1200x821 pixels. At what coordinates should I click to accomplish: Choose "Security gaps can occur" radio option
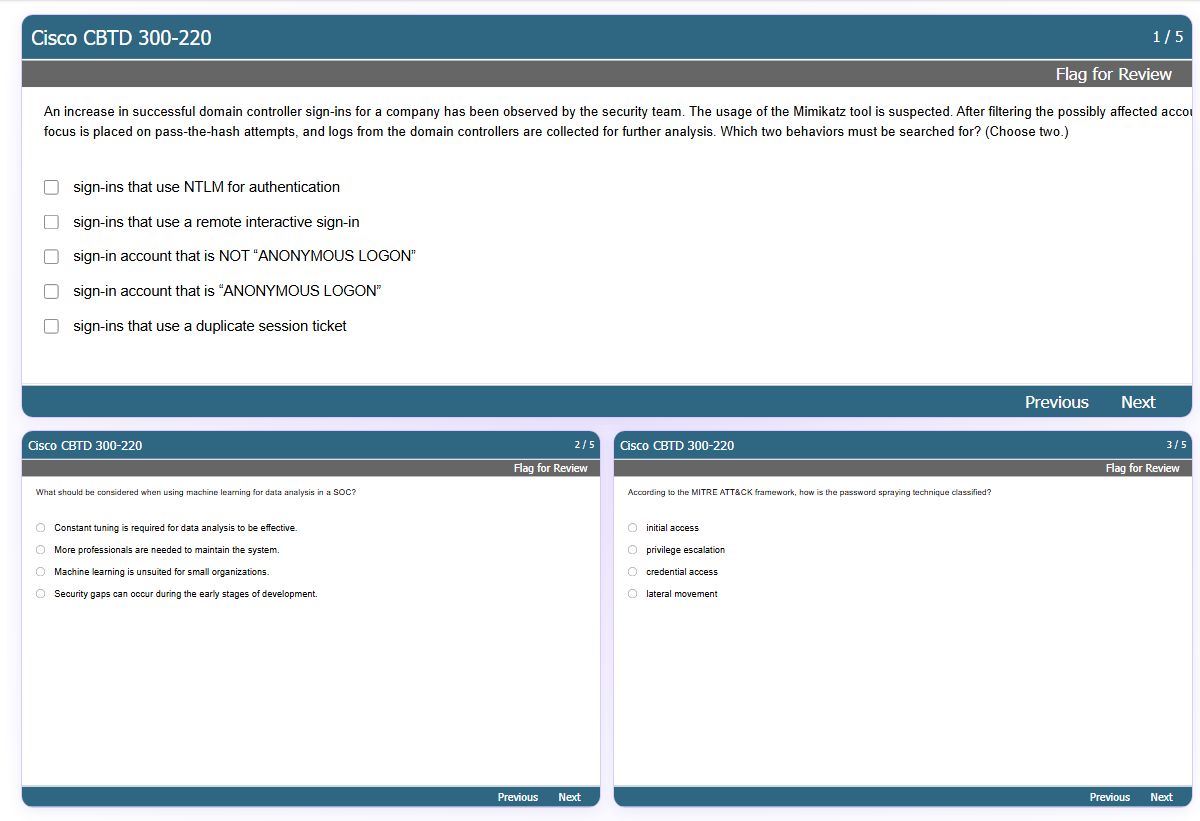tap(41, 594)
